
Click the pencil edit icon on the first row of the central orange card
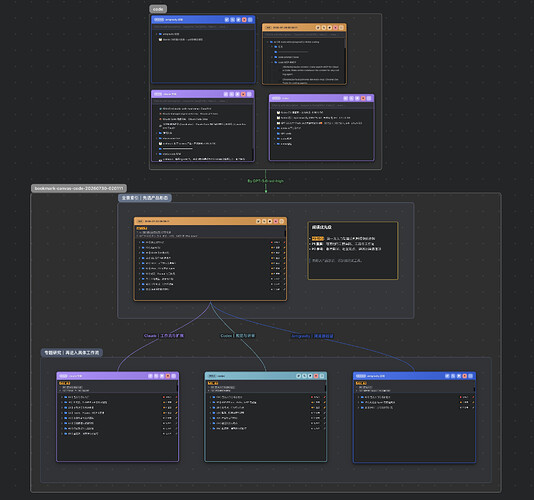tap(284, 243)
